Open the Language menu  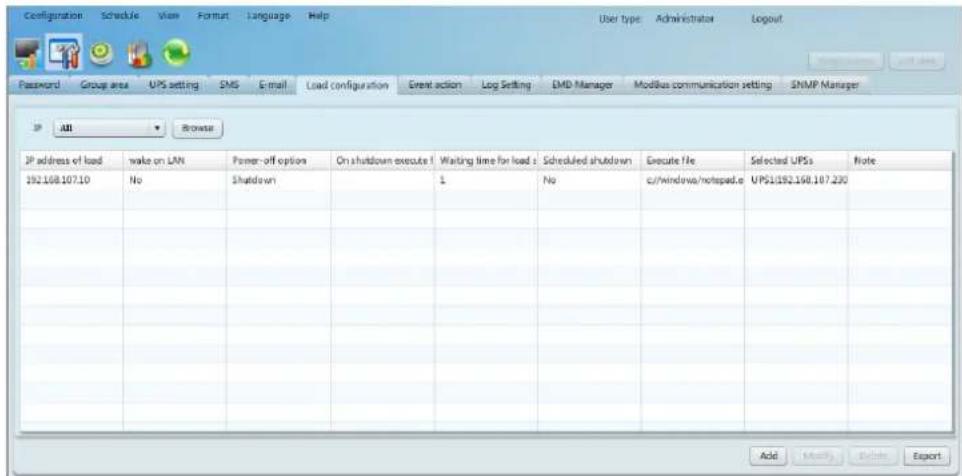tap(269, 14)
